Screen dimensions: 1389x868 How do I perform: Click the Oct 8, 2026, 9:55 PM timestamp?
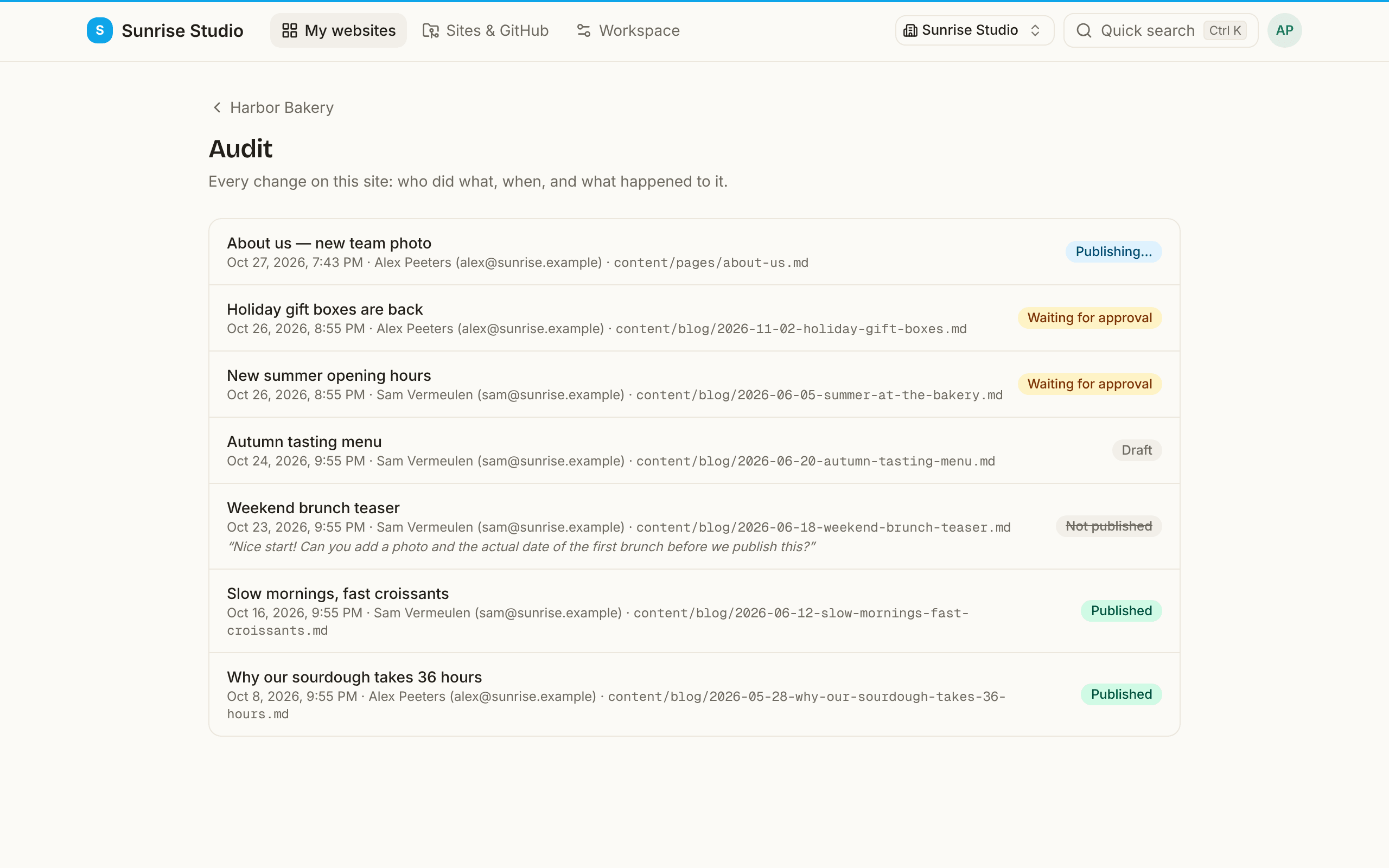pyautogui.click(x=292, y=697)
